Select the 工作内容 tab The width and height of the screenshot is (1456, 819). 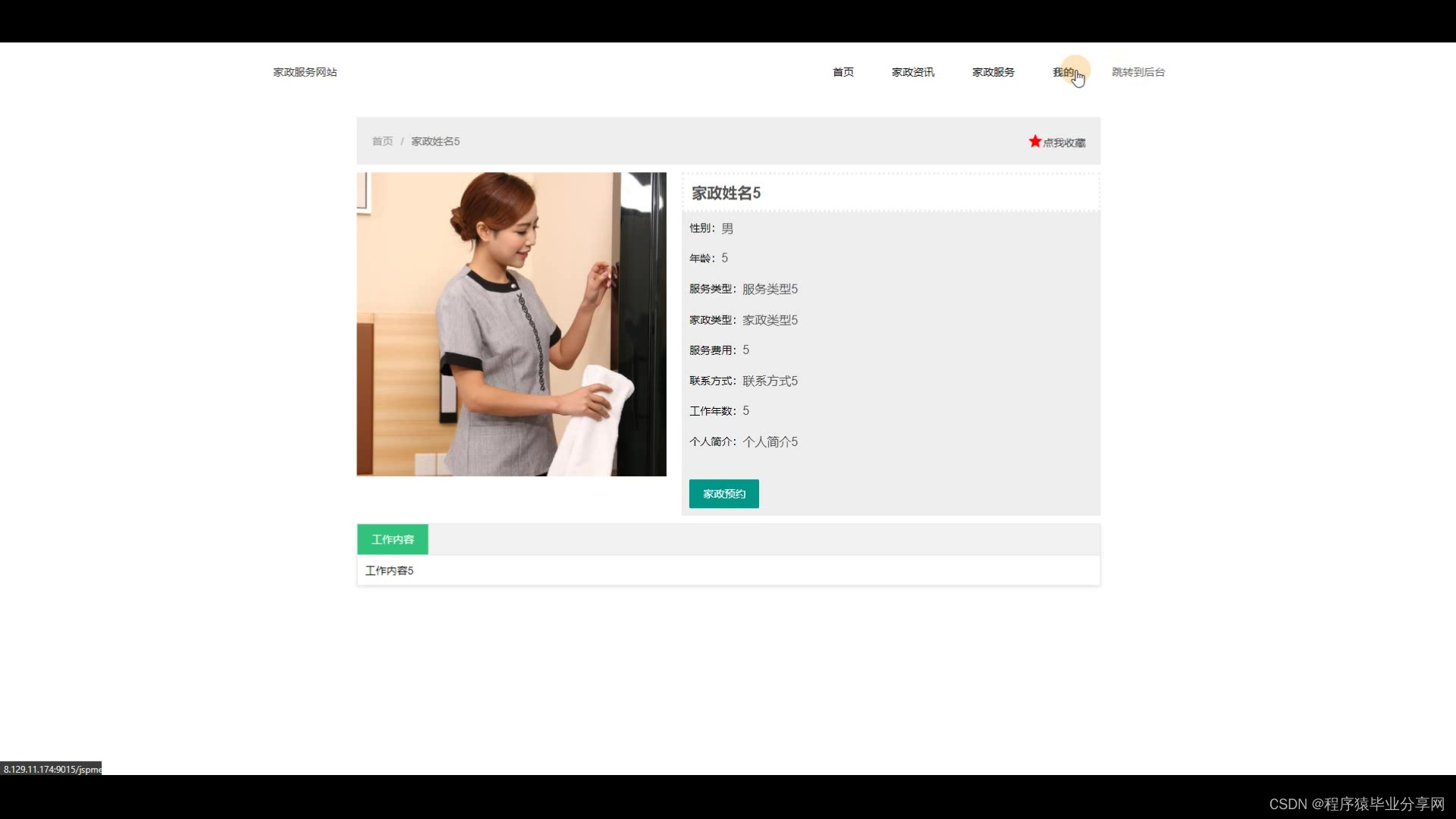pyautogui.click(x=392, y=539)
